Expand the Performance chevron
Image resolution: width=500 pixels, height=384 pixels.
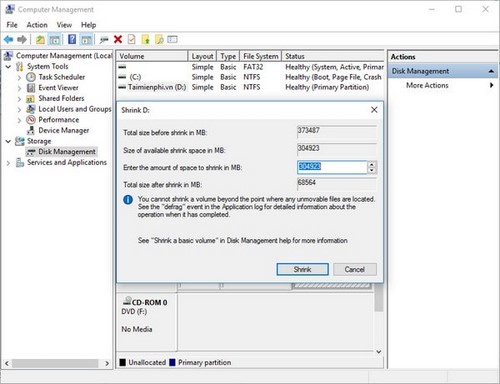[19, 120]
